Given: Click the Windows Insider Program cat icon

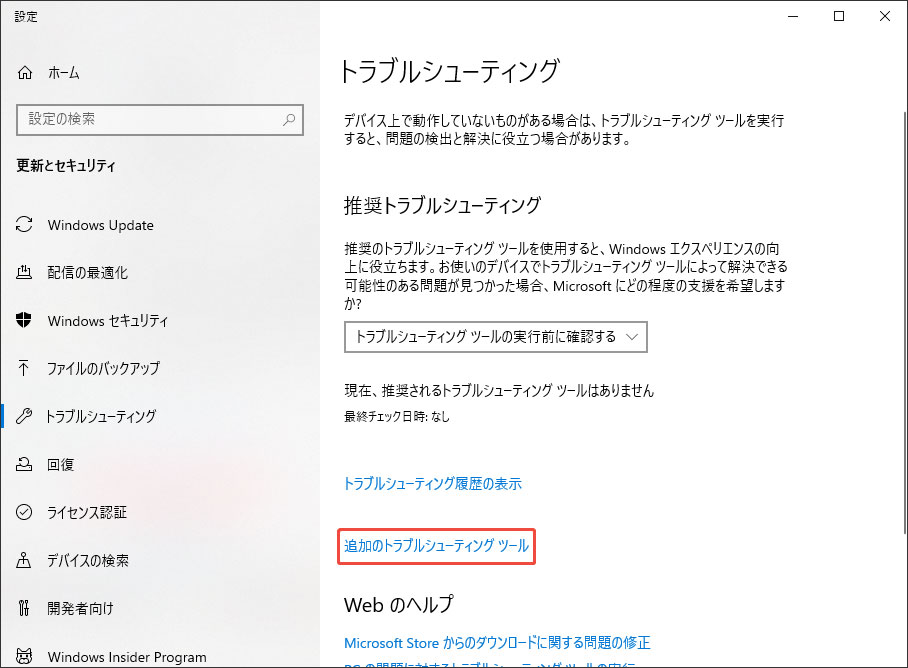Looking at the screenshot, I should [x=24, y=656].
